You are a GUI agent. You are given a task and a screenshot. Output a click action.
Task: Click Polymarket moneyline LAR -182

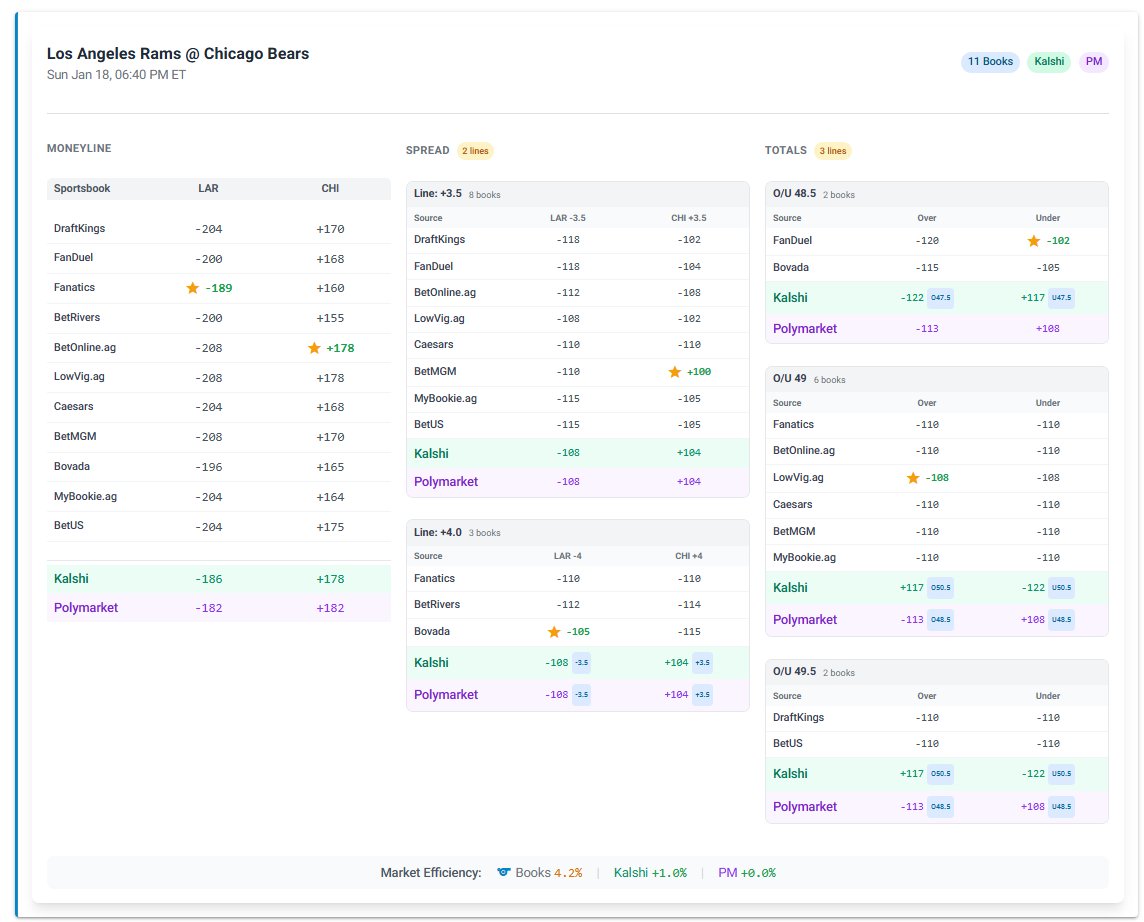(x=209, y=608)
